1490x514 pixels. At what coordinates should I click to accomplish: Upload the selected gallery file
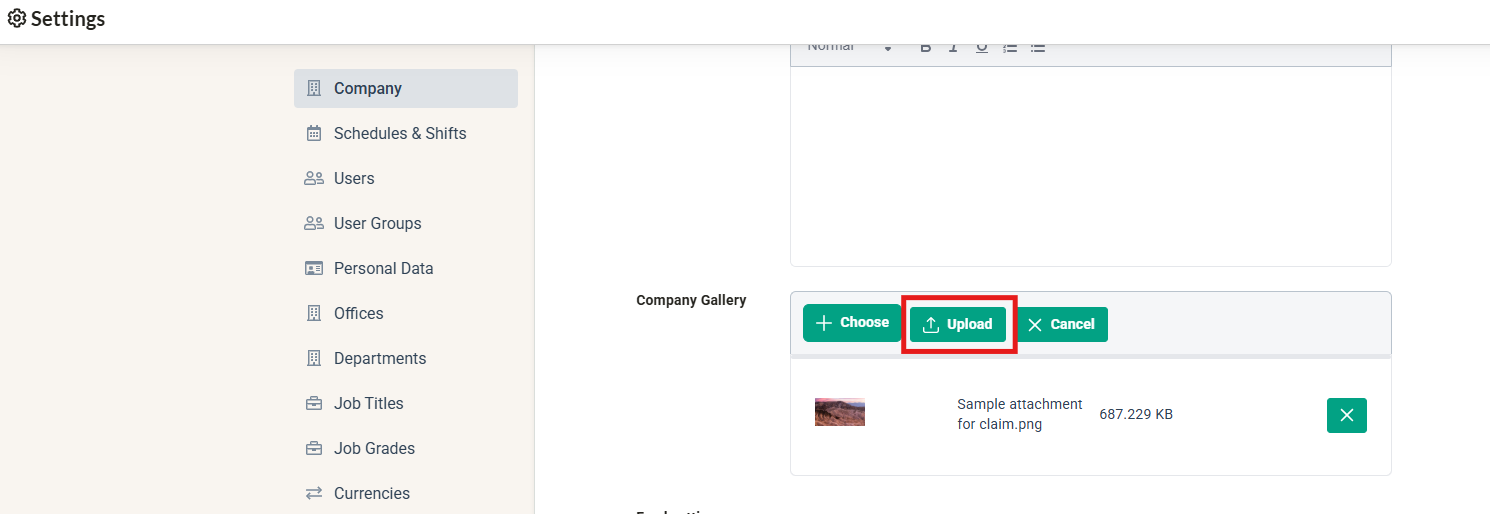958,324
